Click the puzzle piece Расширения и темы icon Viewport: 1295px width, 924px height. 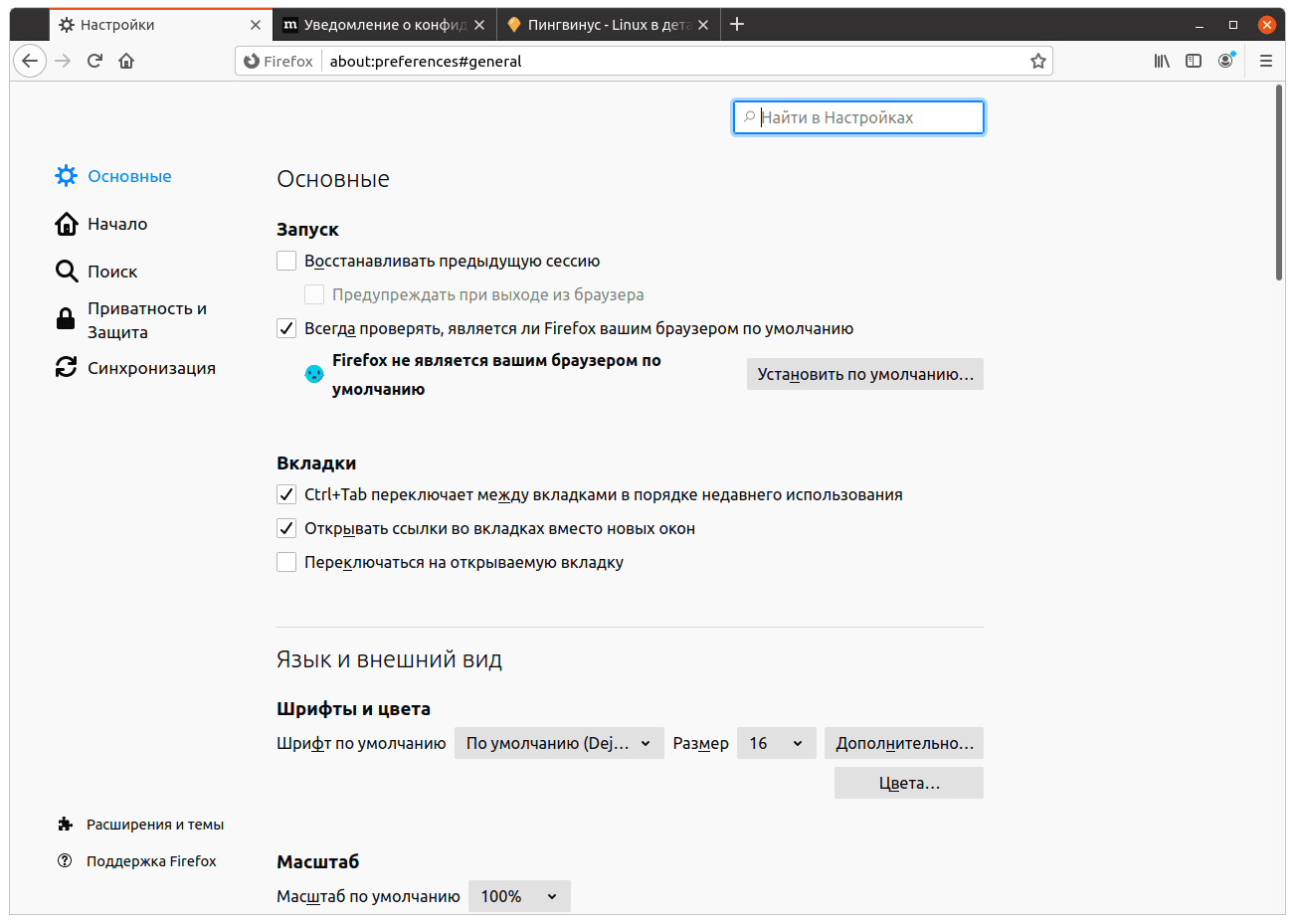click(x=66, y=825)
